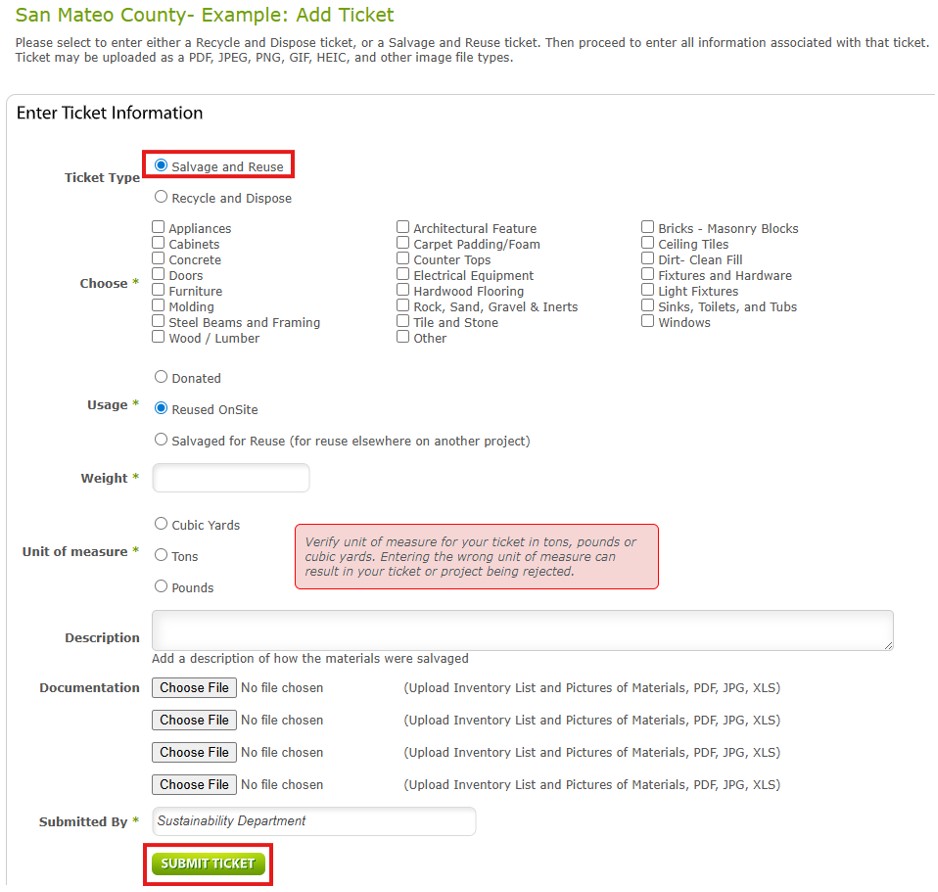Select Pounds as the unit of measure
This screenshot has height=892, width=938.
(161, 587)
